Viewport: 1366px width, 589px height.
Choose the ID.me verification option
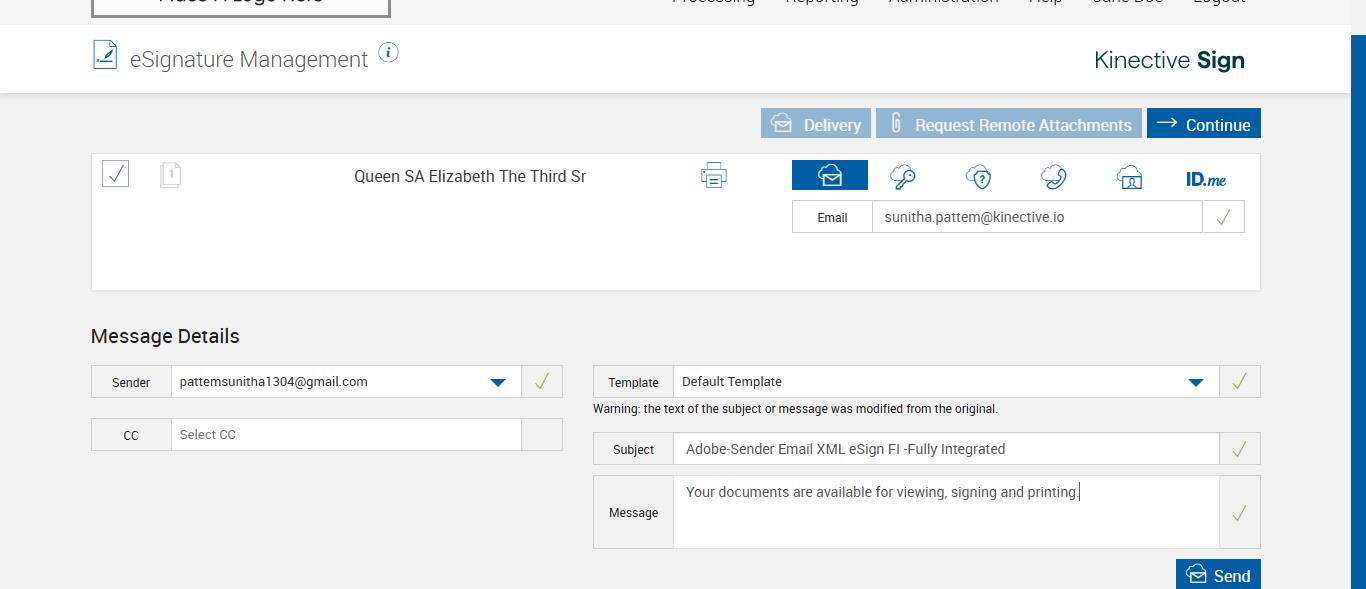pos(1205,179)
